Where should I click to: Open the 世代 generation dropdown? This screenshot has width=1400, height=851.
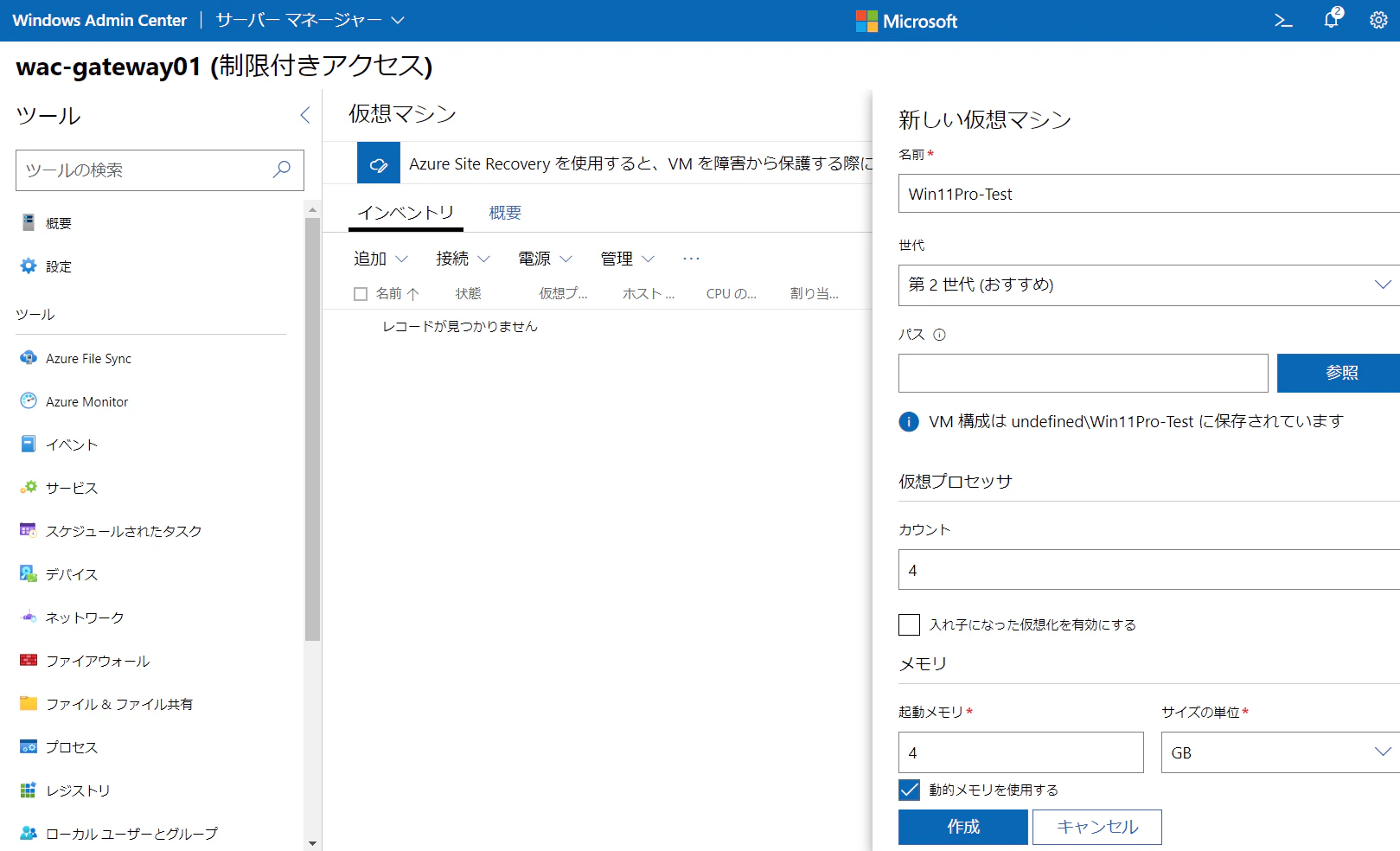tap(1149, 285)
